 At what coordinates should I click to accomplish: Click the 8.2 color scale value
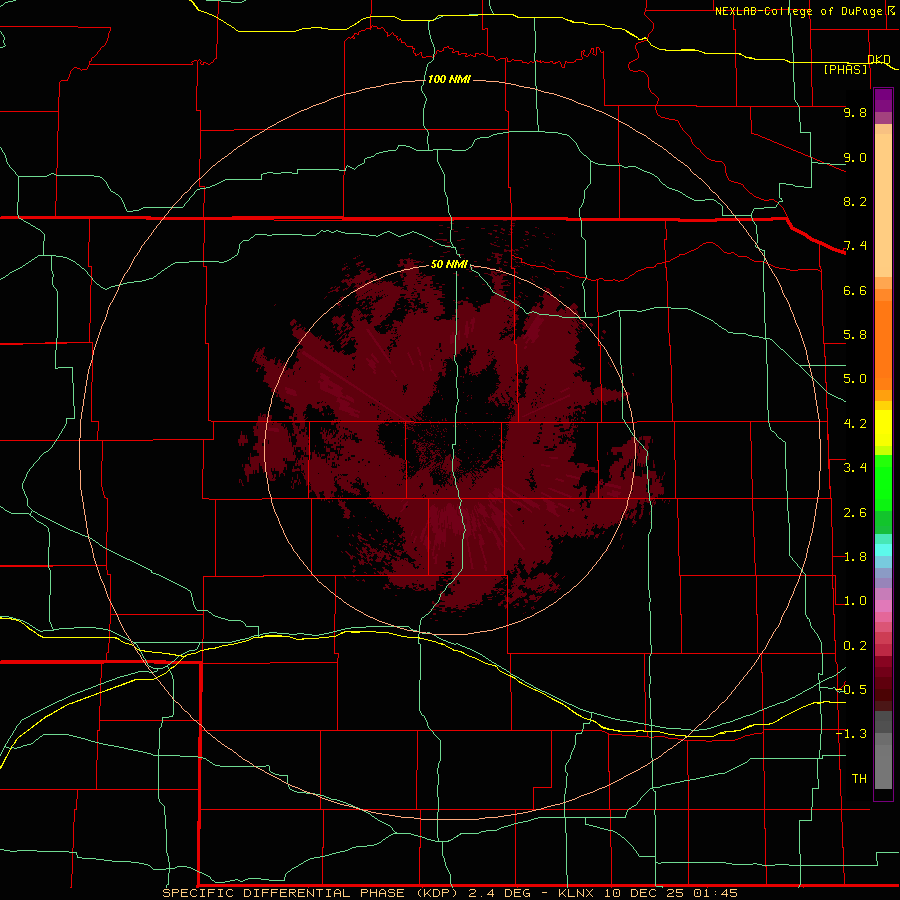[855, 201]
